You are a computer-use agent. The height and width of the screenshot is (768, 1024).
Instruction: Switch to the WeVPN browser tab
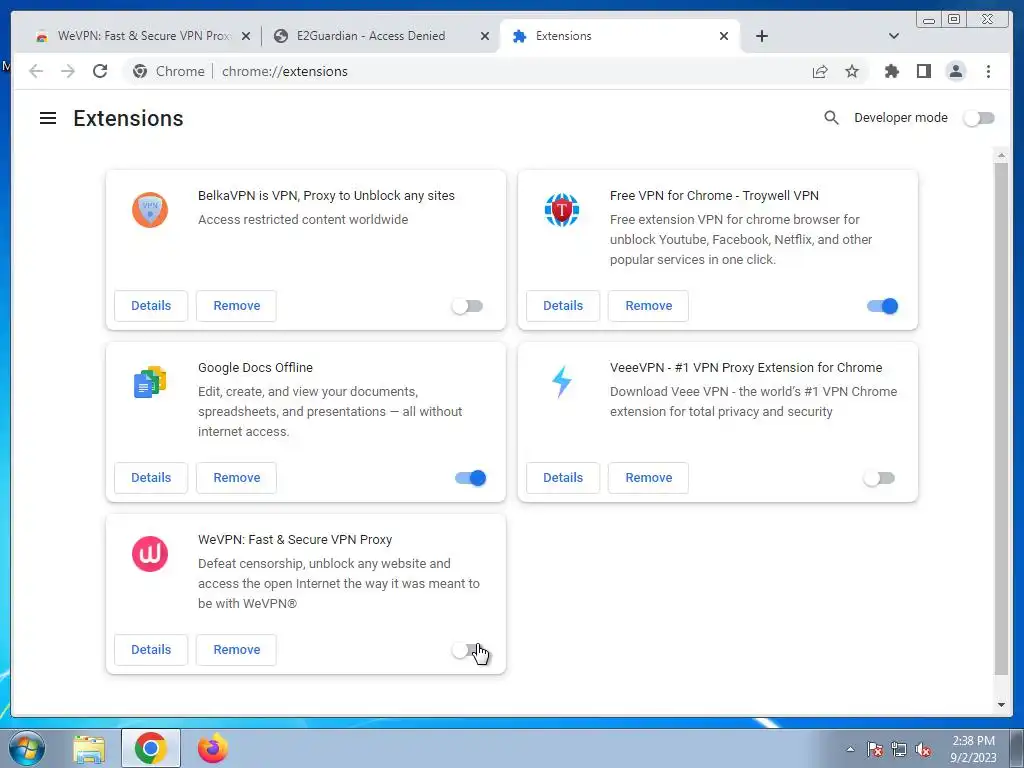[x=142, y=36]
